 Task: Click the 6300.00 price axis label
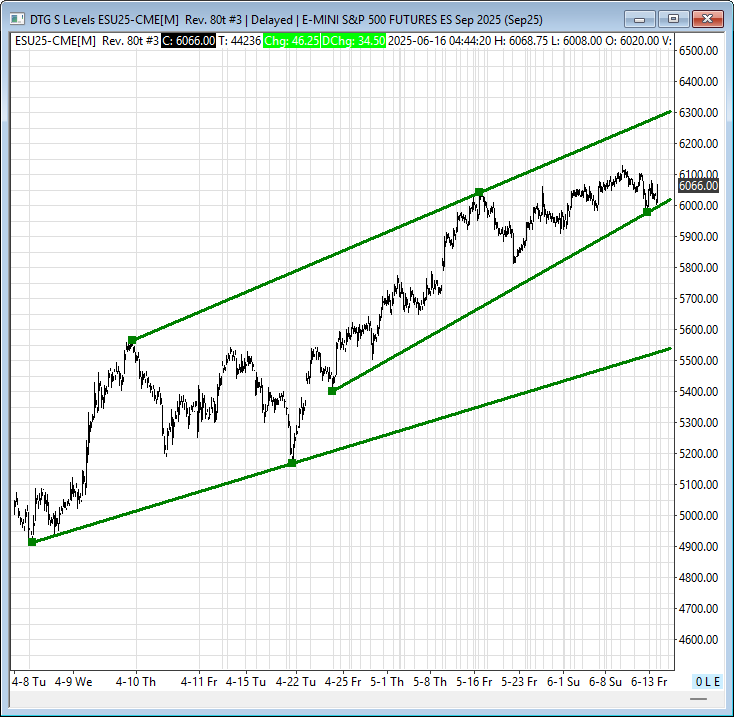(x=698, y=112)
